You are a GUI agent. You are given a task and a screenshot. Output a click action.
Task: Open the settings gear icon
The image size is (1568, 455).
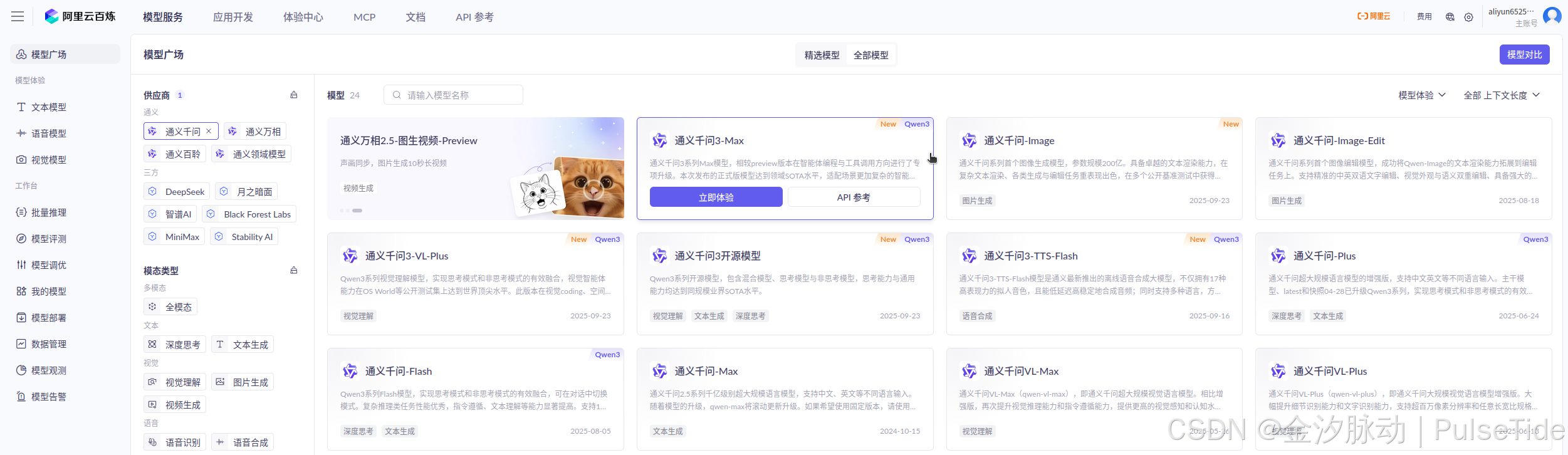pos(1469,17)
